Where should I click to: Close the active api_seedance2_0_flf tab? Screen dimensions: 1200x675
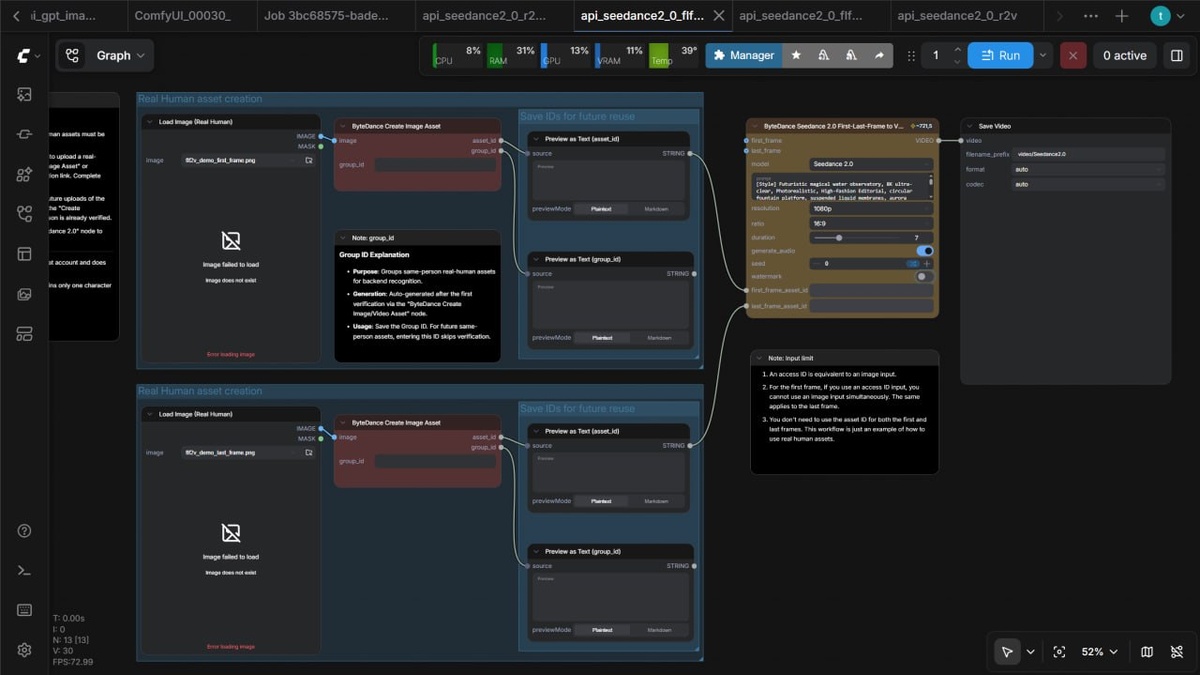(x=718, y=16)
